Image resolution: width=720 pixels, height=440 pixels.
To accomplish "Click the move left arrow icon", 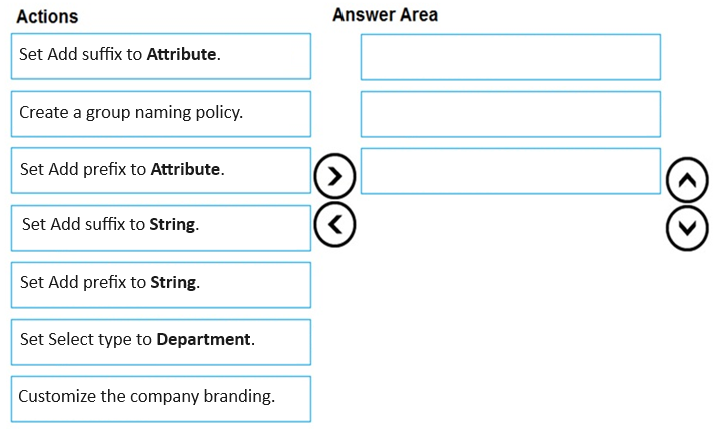I will click(334, 222).
